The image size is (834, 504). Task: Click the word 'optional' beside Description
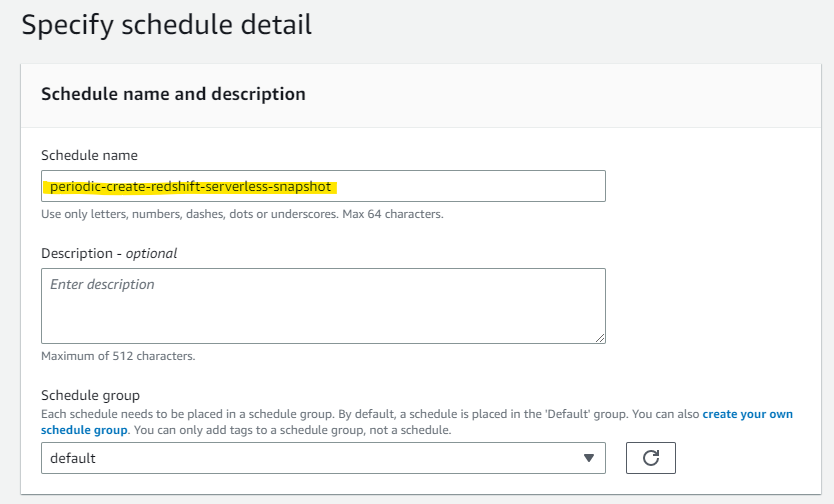pyautogui.click(x=151, y=253)
